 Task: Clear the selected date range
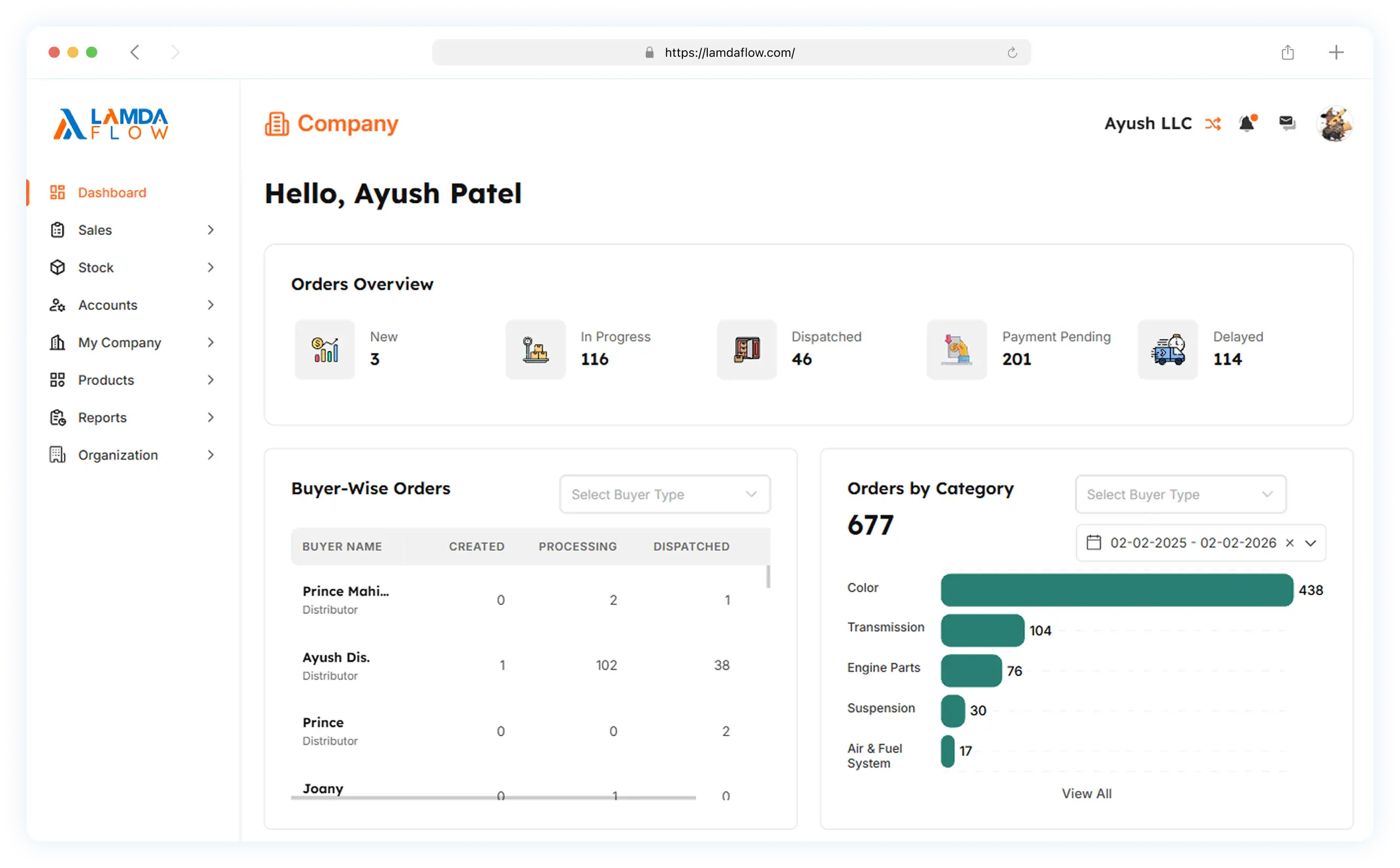point(1290,542)
